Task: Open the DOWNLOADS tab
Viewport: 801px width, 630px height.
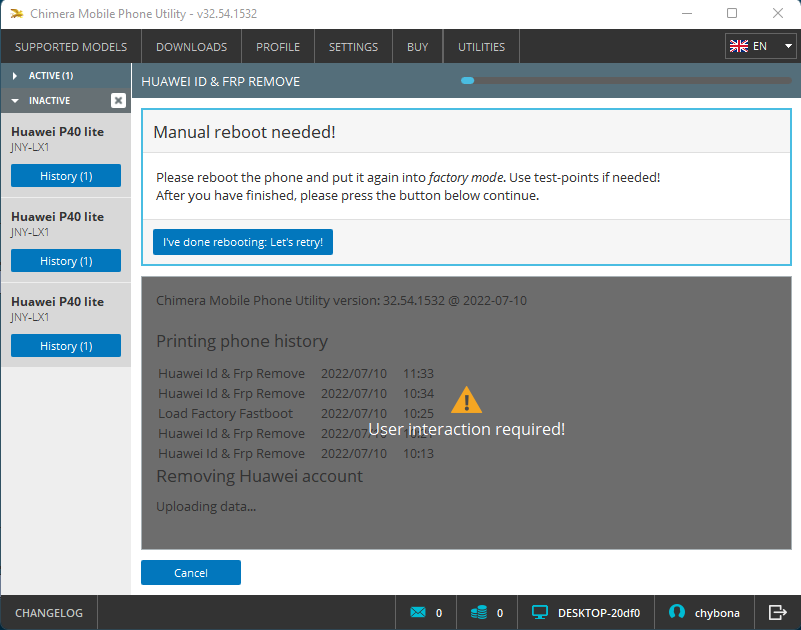Action: [192, 46]
